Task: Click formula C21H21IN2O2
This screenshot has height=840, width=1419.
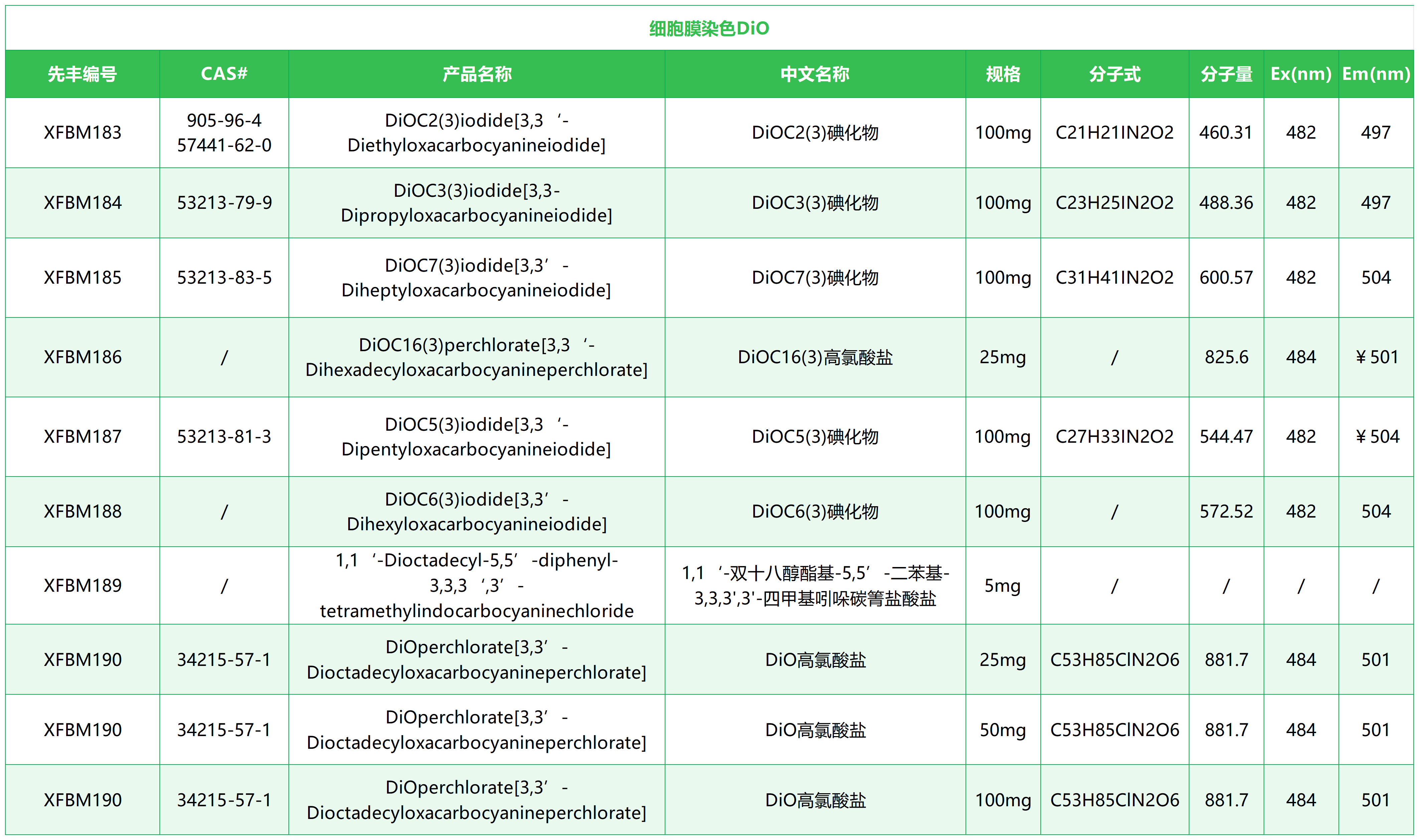Action: pos(1115,132)
